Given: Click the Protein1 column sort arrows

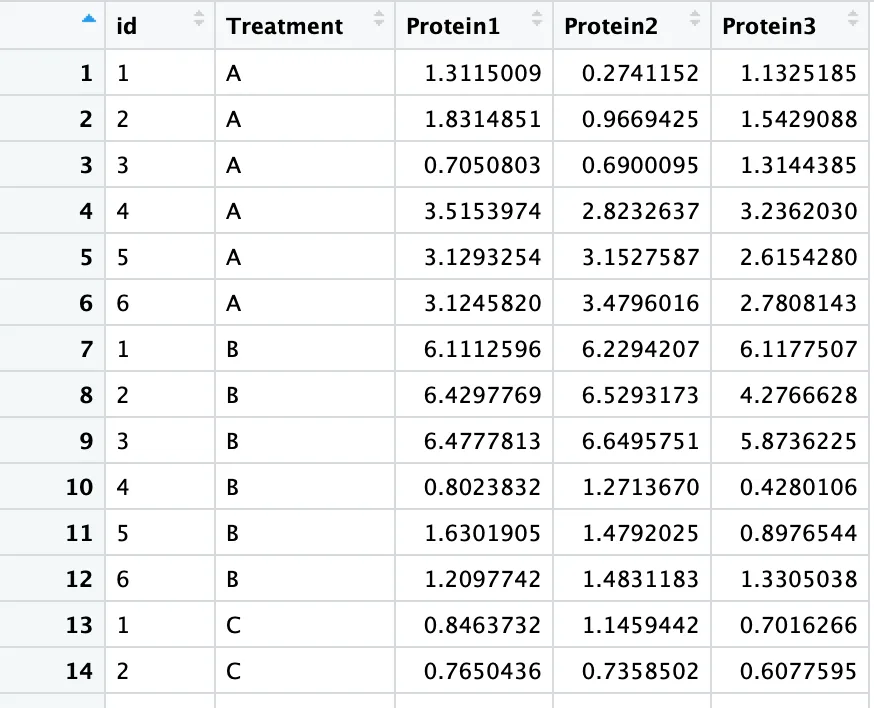Looking at the screenshot, I should point(537,19).
